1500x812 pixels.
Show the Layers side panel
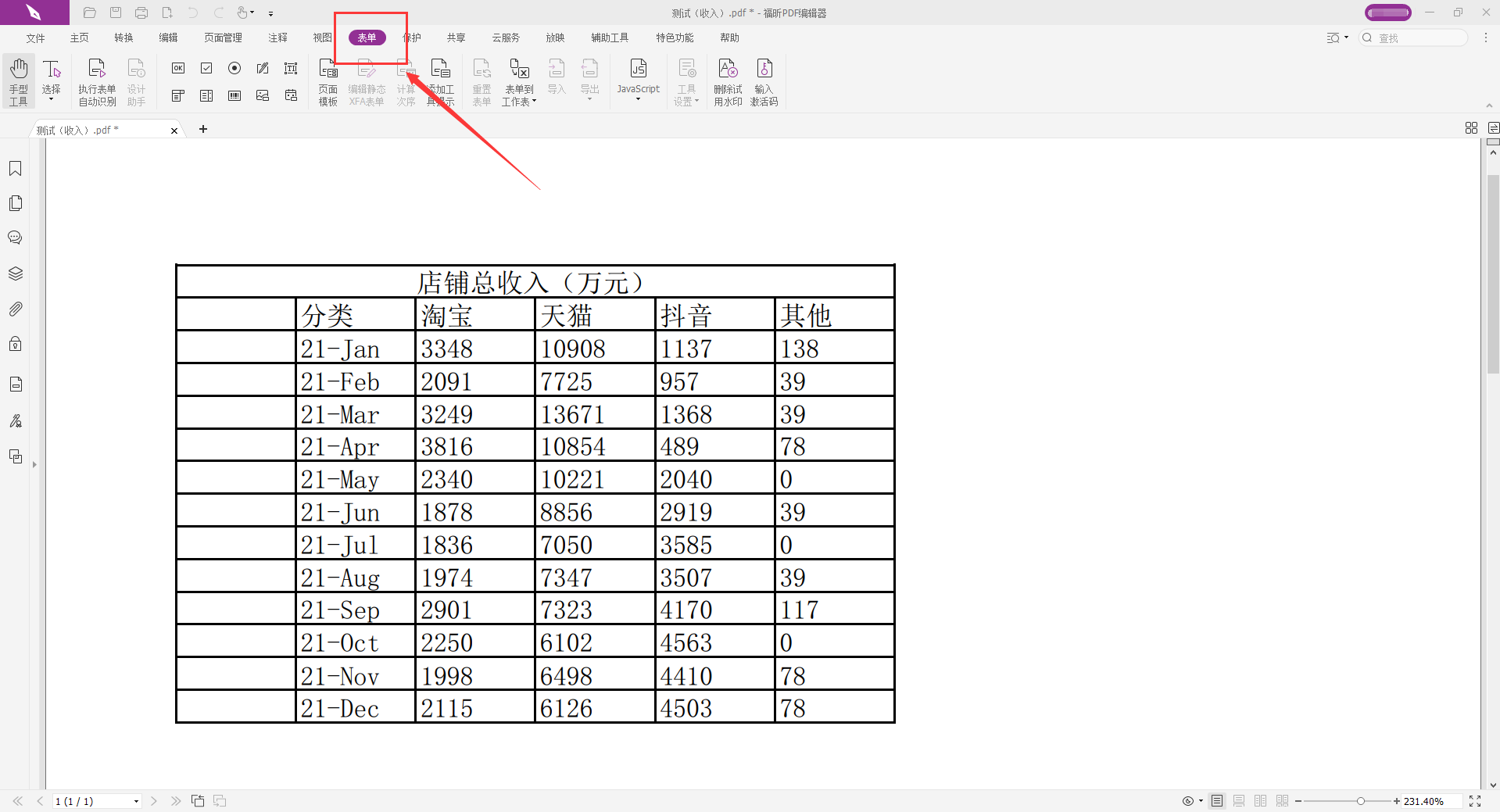(15, 274)
